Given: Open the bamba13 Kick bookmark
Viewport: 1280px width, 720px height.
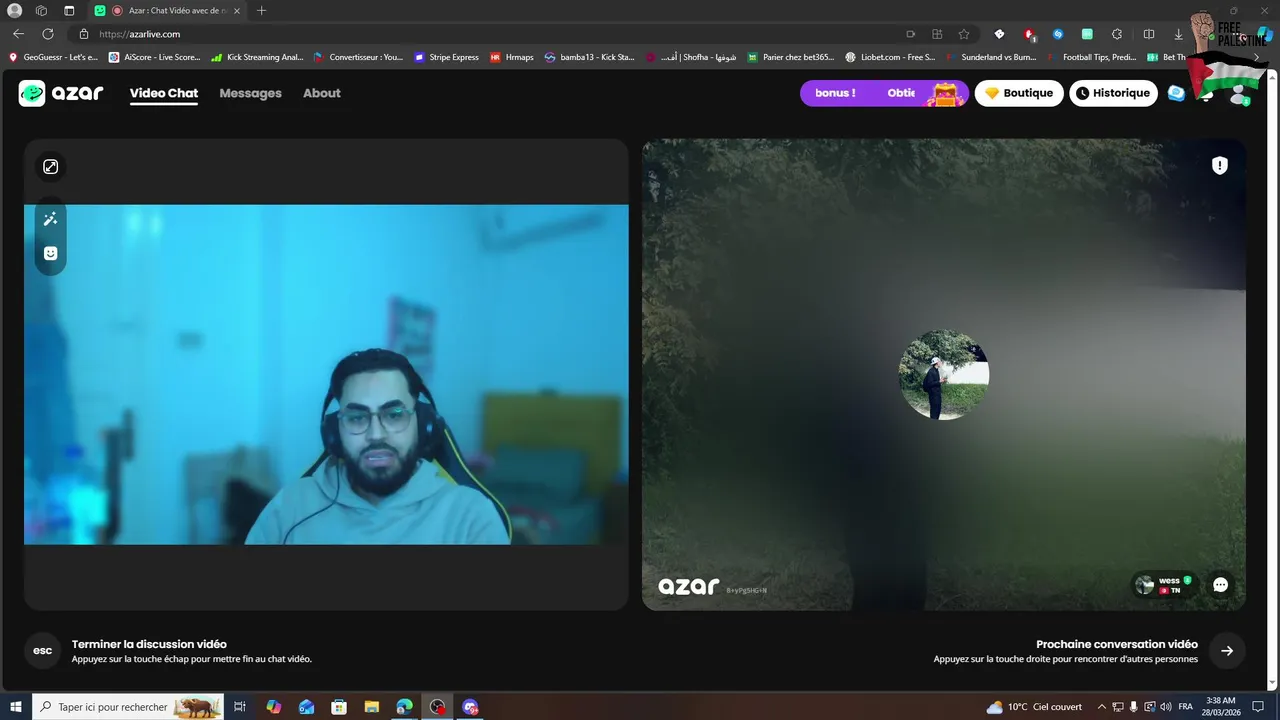Looking at the screenshot, I should 590,57.
